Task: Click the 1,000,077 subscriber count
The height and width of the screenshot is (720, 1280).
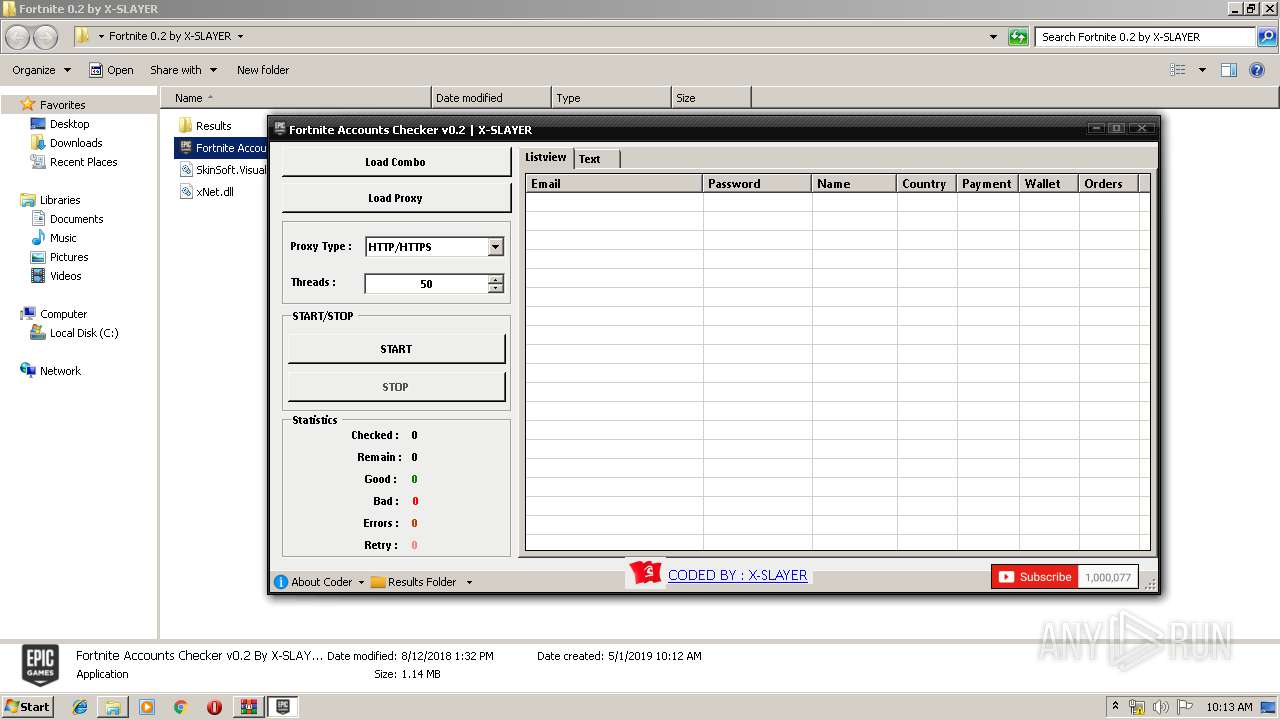Action: point(1108,577)
